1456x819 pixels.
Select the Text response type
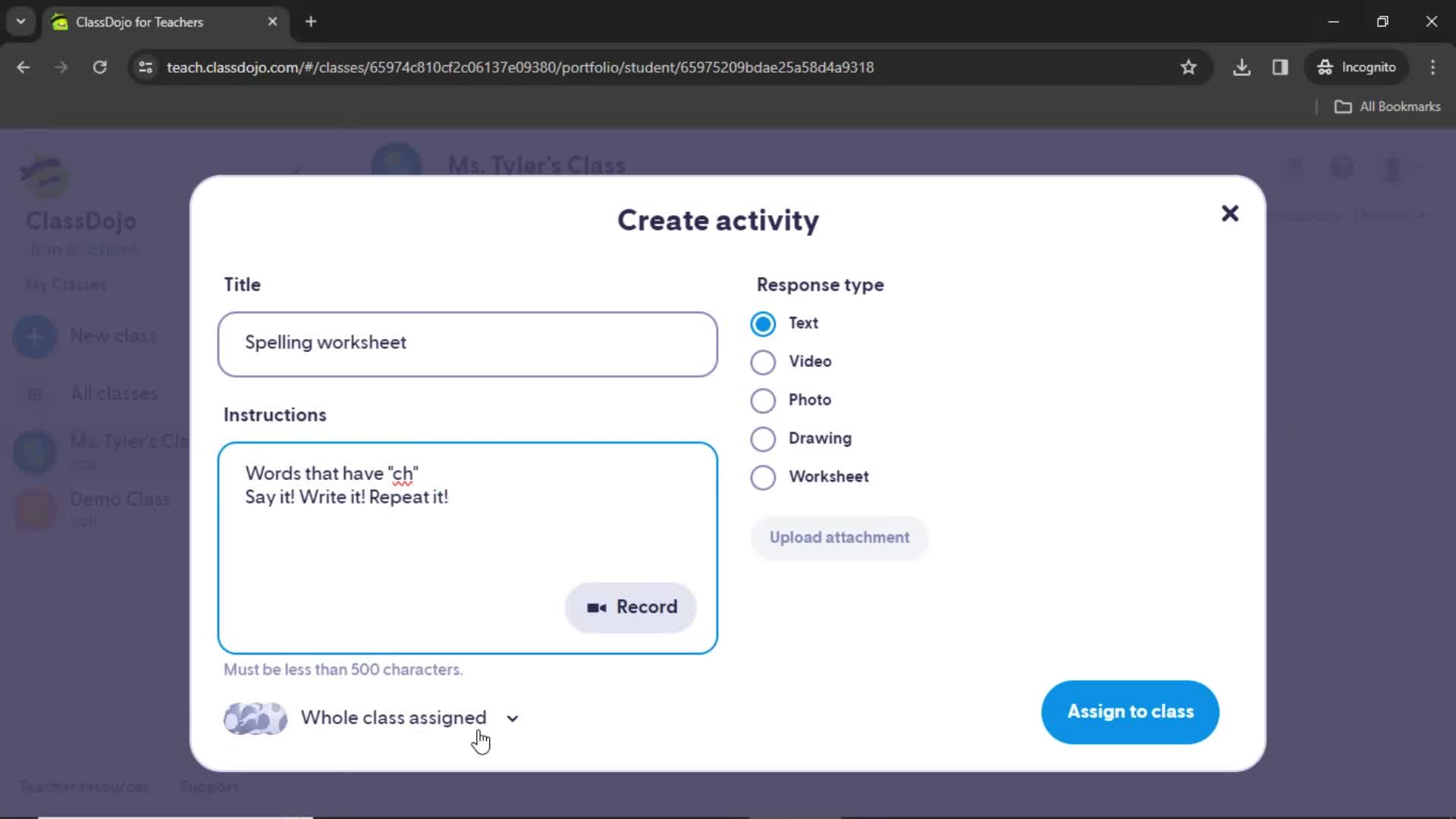tap(764, 323)
